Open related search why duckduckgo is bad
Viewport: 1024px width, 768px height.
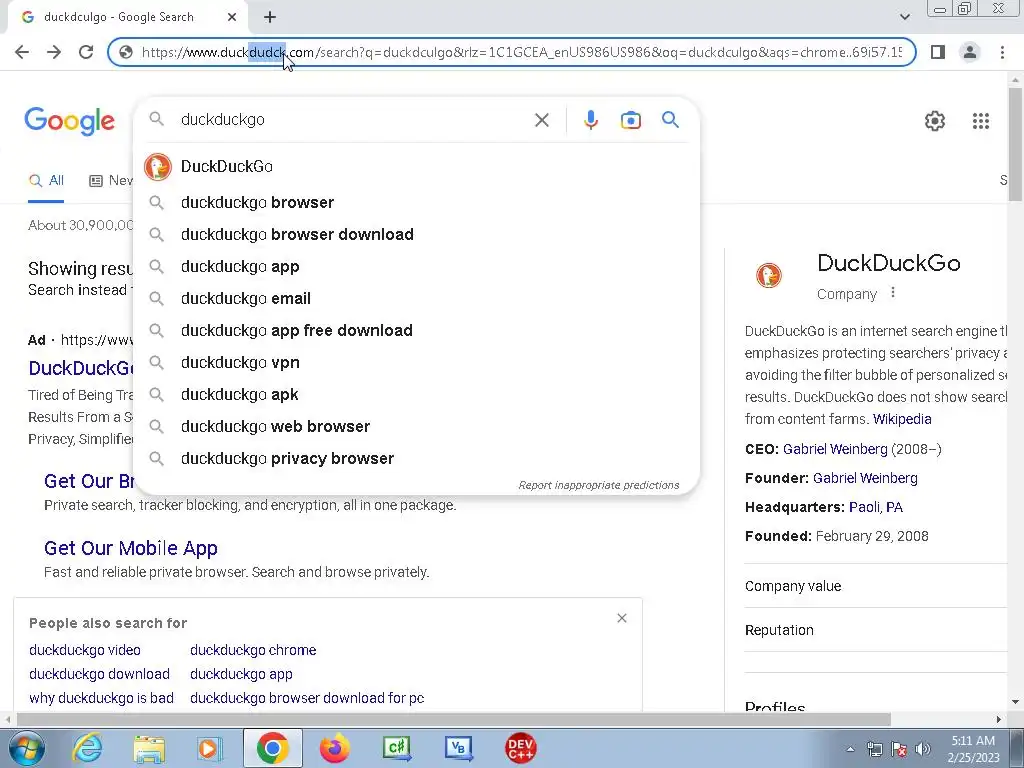[101, 698]
